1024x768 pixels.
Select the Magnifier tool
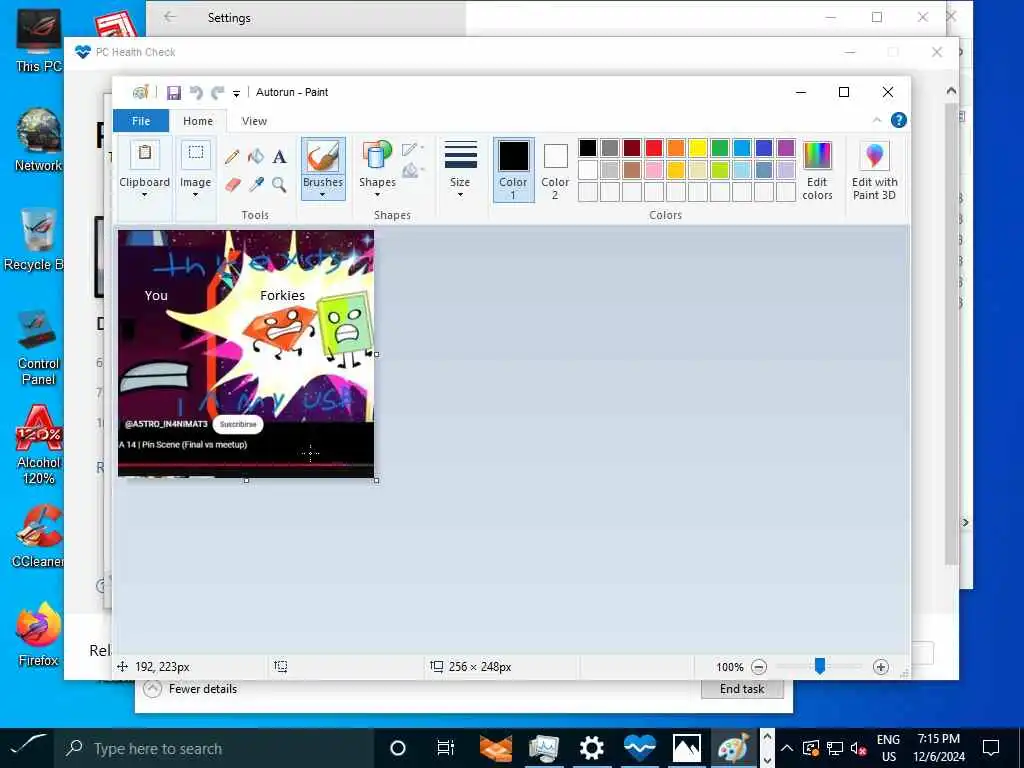point(280,185)
